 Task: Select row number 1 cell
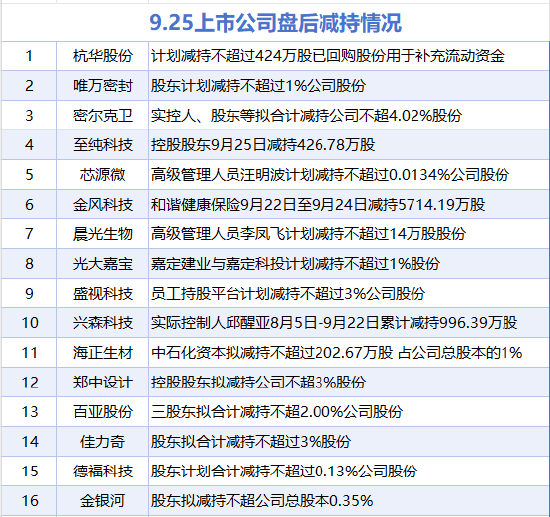[x=29, y=56]
